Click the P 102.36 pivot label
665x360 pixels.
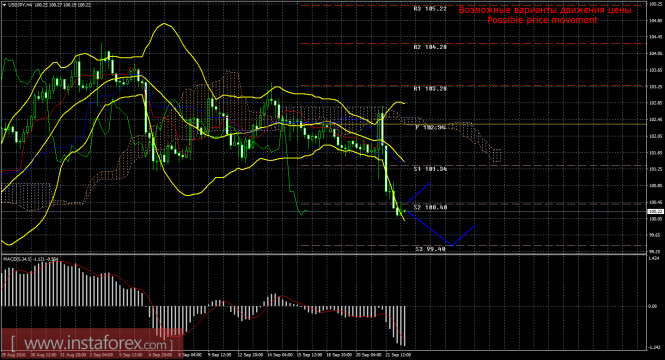[x=430, y=127]
